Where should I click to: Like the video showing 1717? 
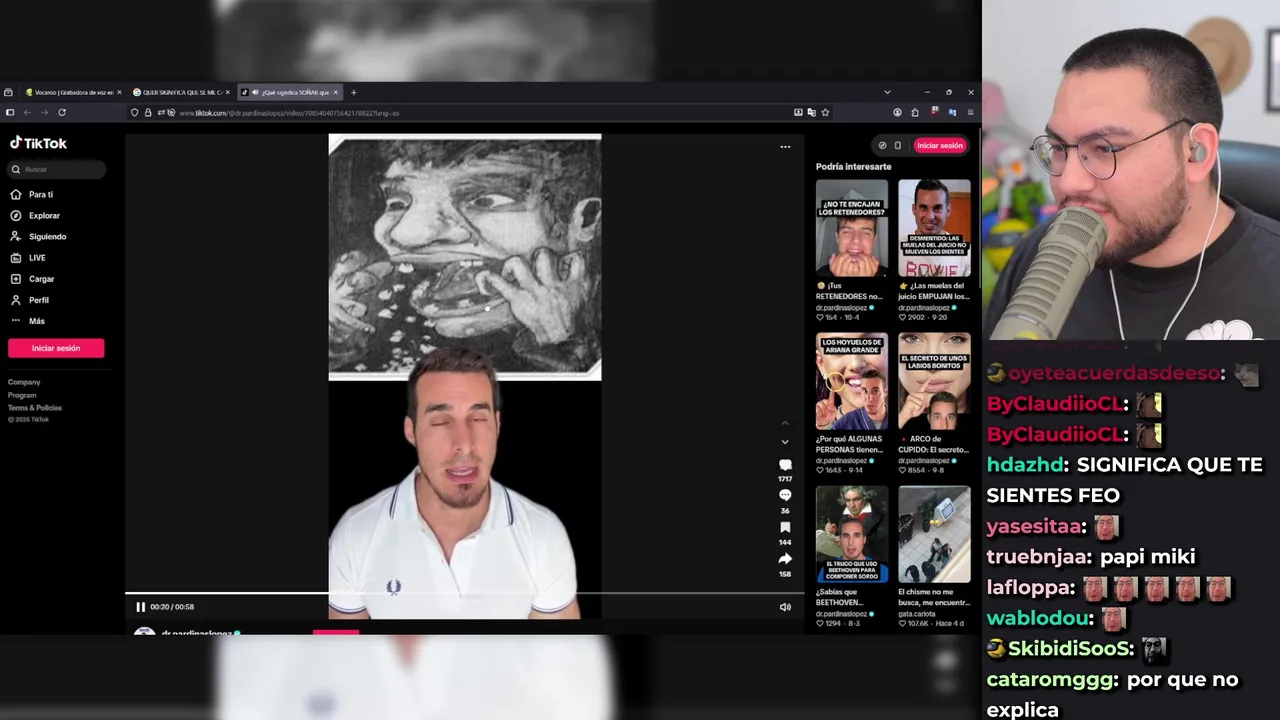click(785, 464)
